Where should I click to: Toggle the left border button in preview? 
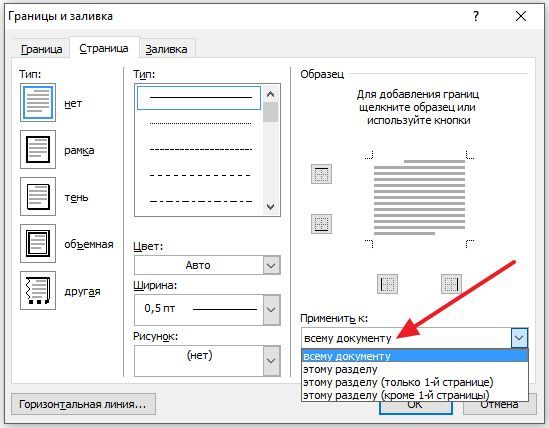pos(387,284)
